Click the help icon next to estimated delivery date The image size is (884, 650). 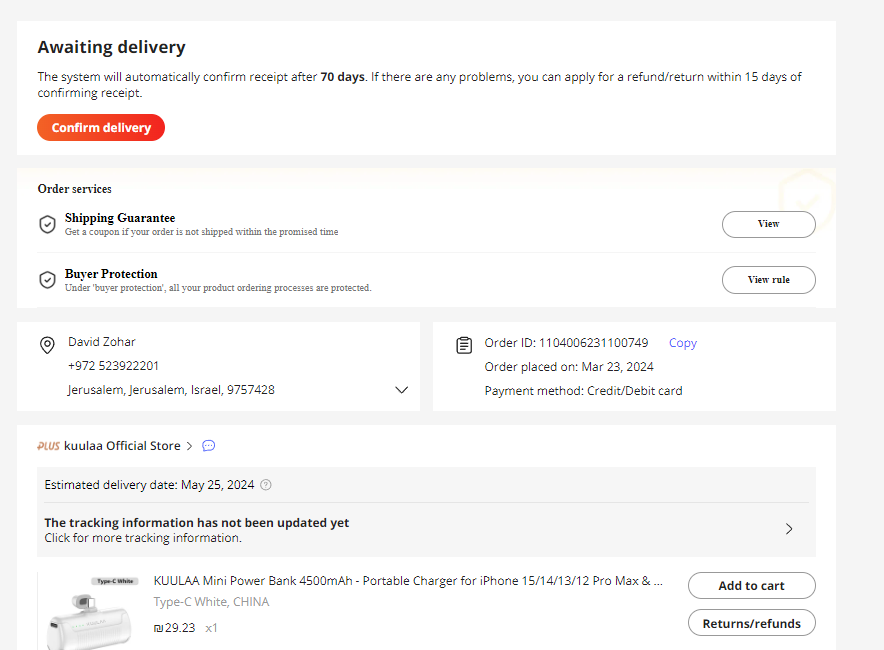tap(266, 485)
